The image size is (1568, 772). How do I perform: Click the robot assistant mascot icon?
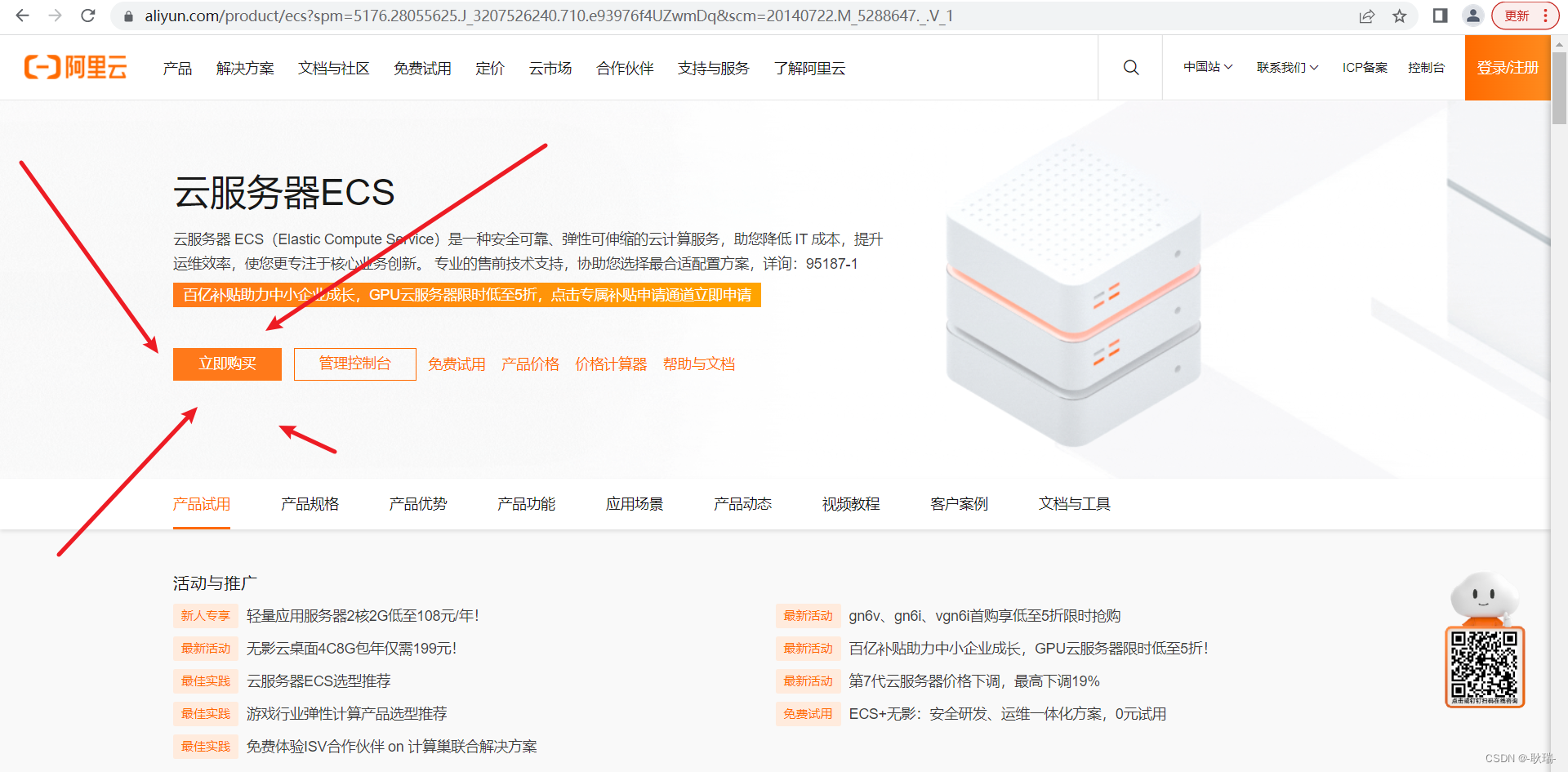click(x=1485, y=597)
